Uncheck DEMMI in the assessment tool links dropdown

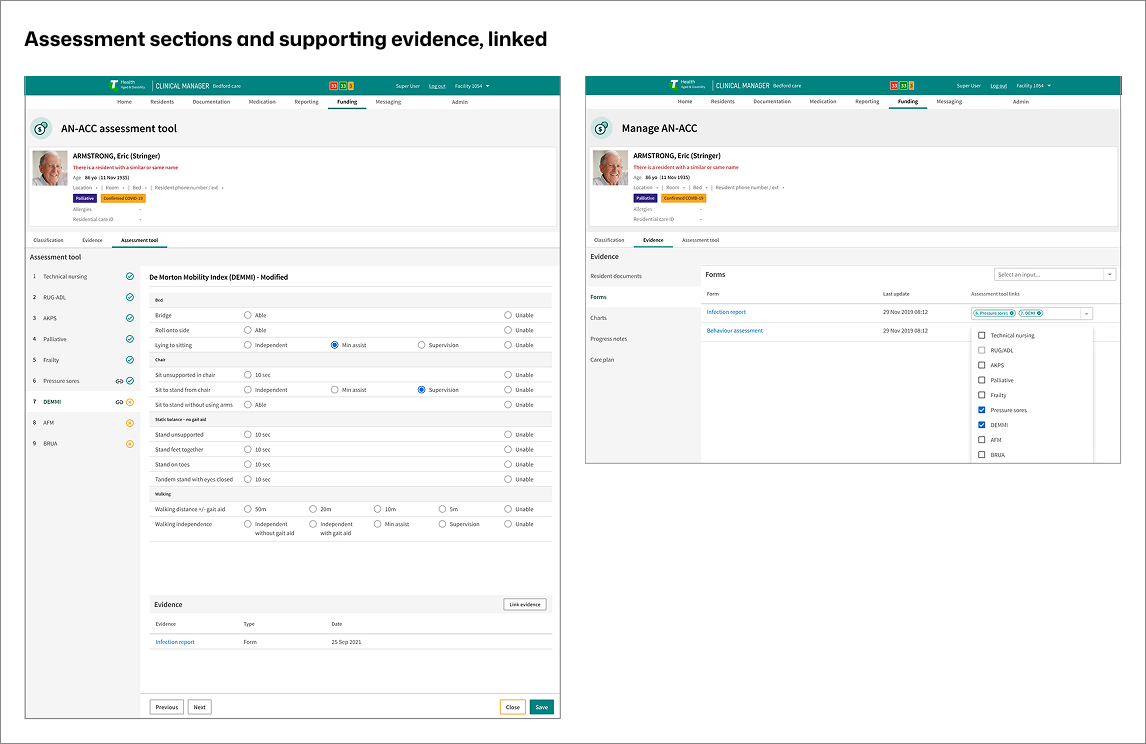coord(981,424)
